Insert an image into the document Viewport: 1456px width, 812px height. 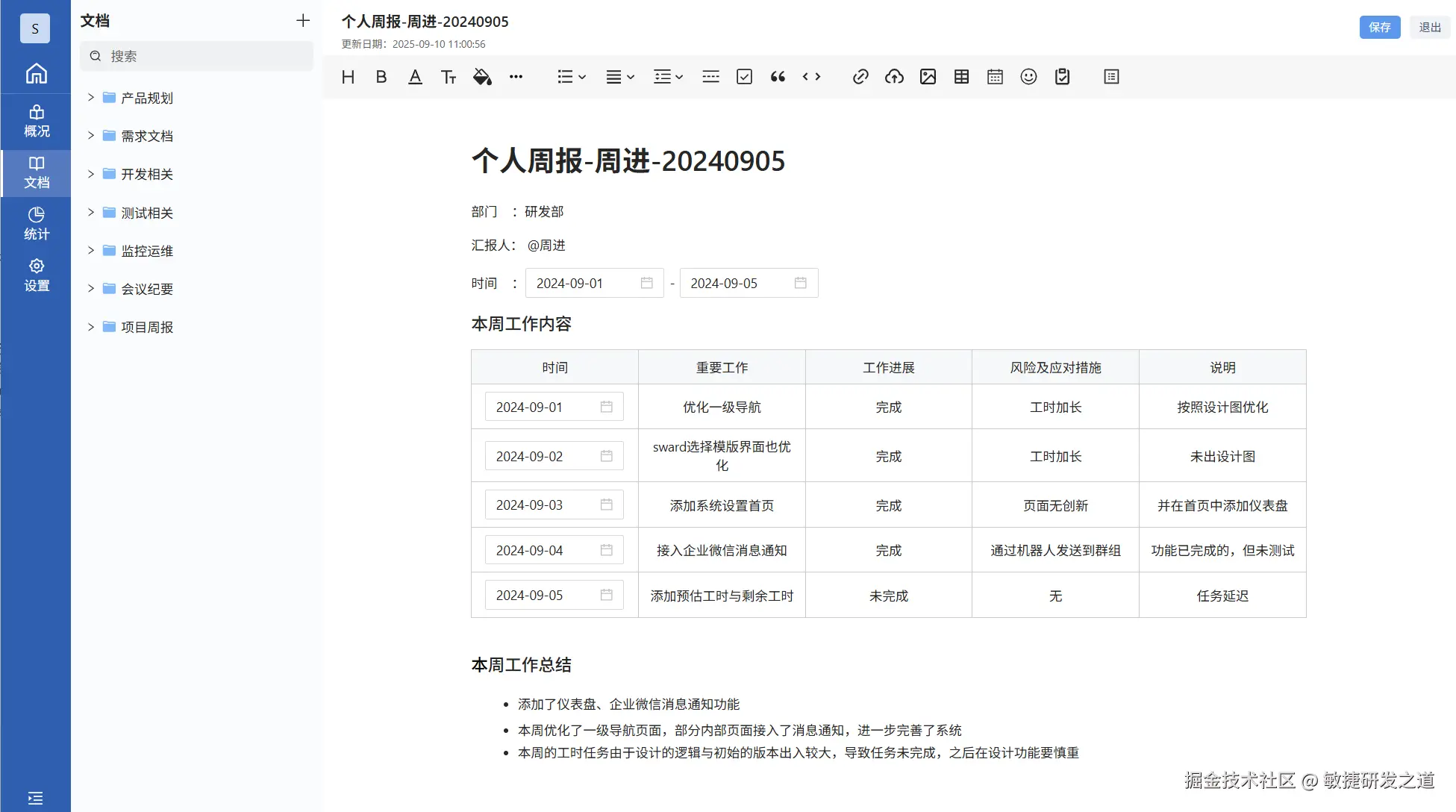click(928, 77)
